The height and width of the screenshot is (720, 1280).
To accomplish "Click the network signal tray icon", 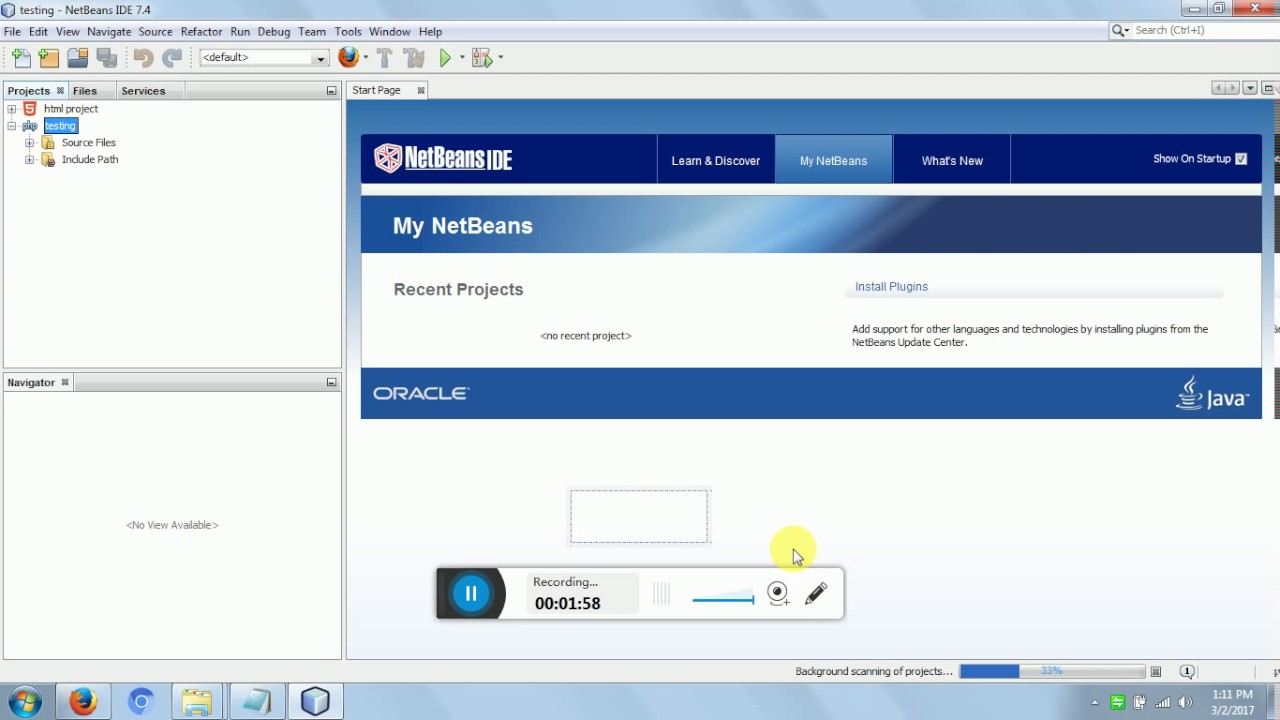I will coord(1162,702).
